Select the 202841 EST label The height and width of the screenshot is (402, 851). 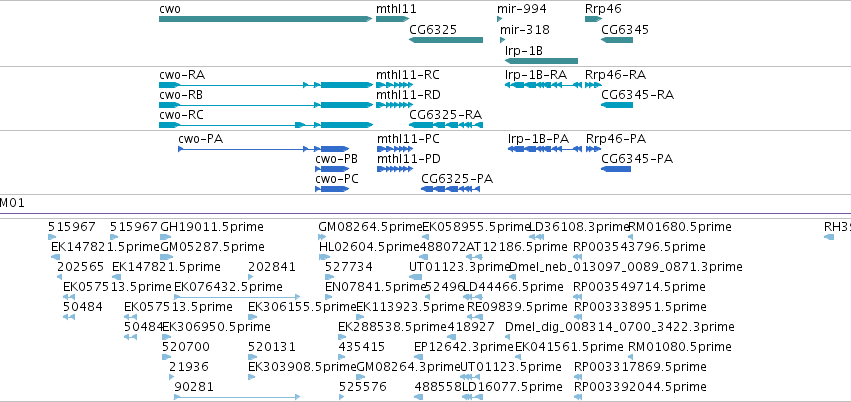point(272,267)
